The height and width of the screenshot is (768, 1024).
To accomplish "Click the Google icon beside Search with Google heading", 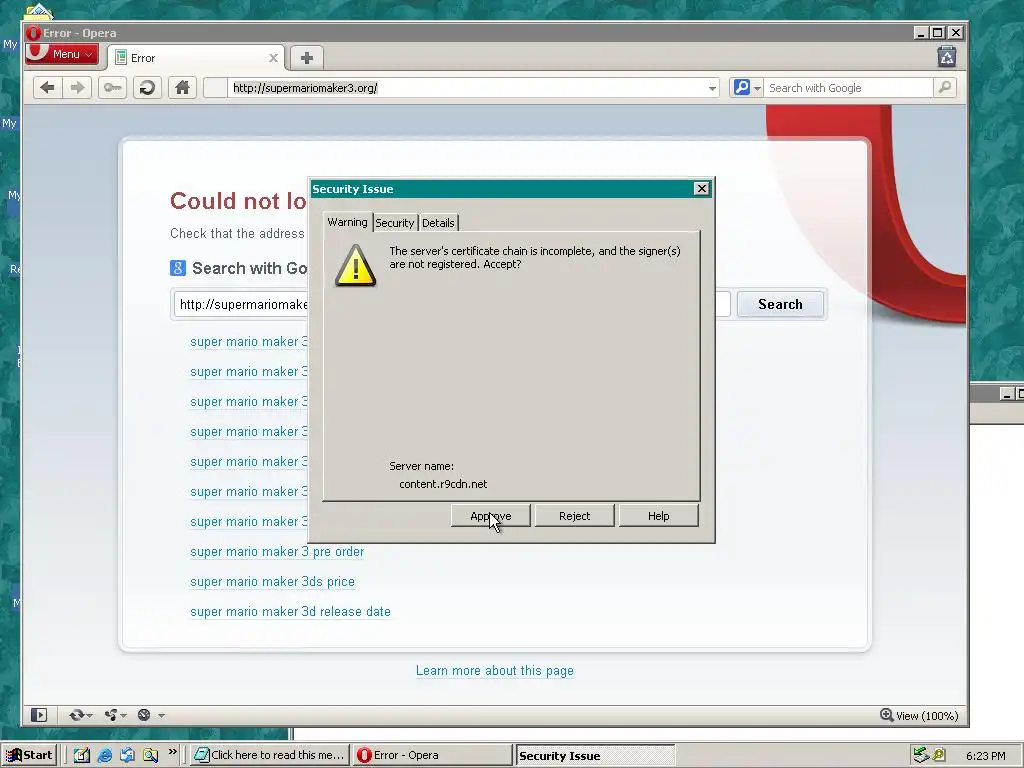I will pos(178,268).
